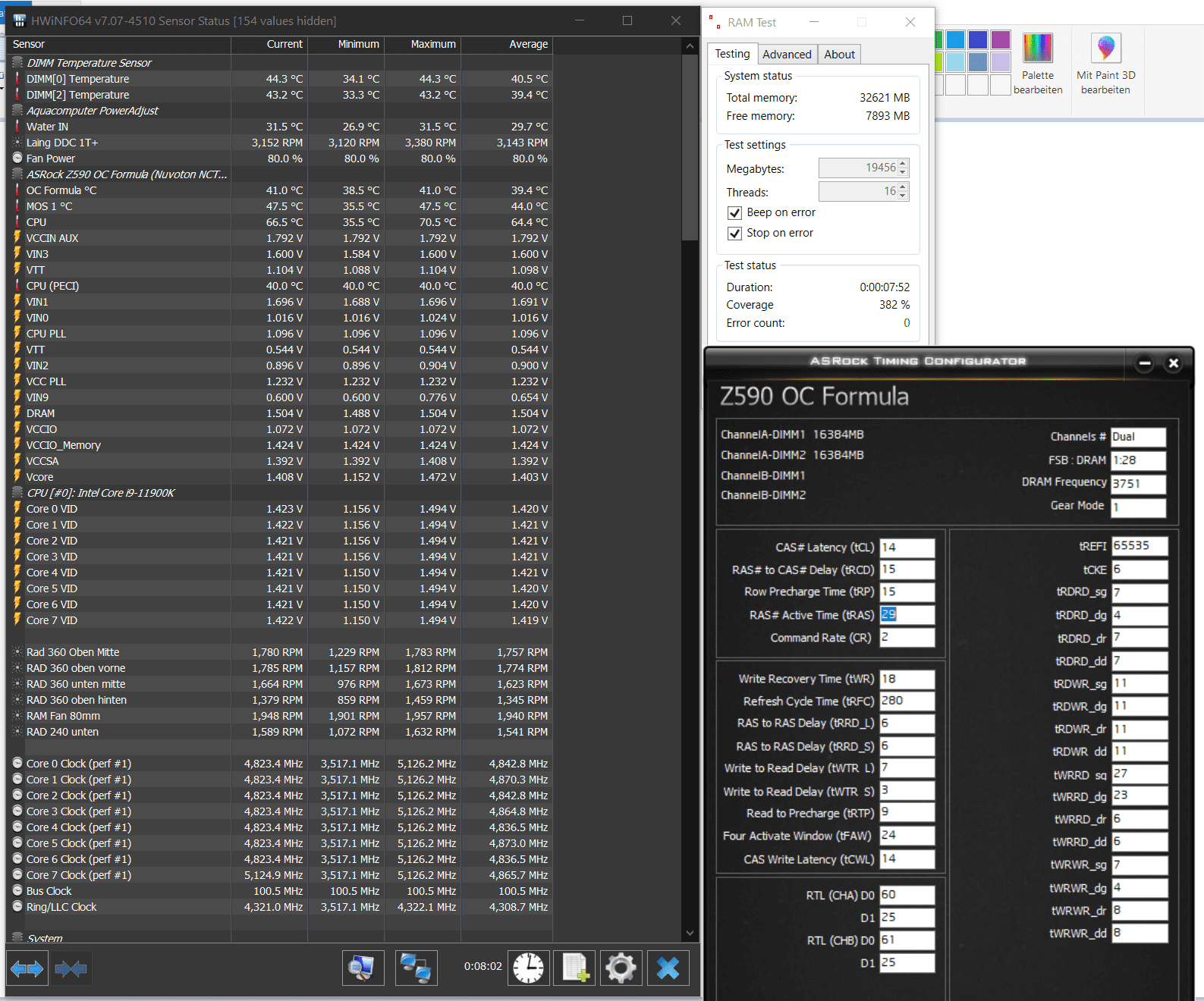The image size is (1204, 1001).
Task: Click the Maximum column header
Action: coord(423,45)
